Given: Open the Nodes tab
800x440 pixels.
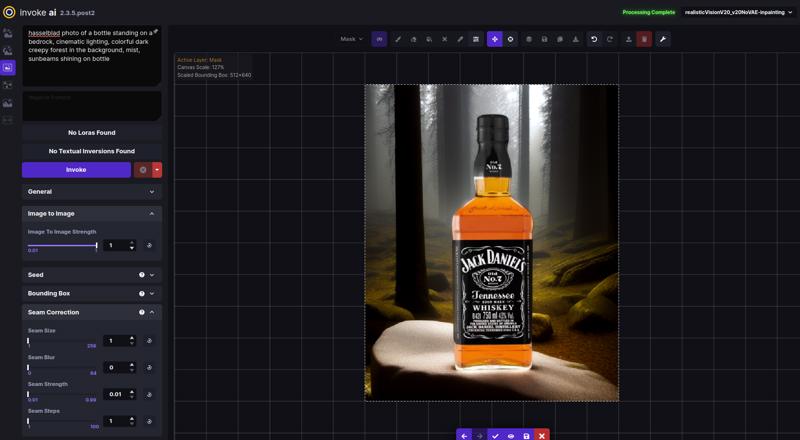Looking at the screenshot, I should click(x=8, y=85).
